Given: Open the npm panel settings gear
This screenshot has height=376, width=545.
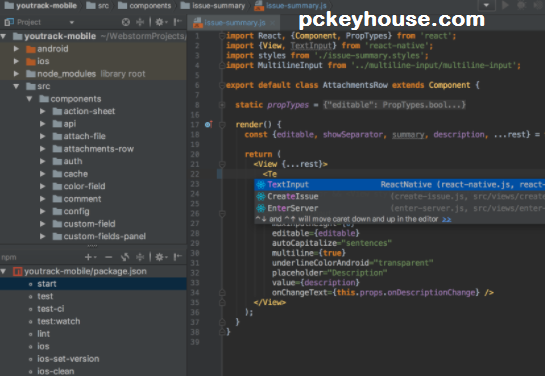Looking at the screenshot, I should point(160,257).
